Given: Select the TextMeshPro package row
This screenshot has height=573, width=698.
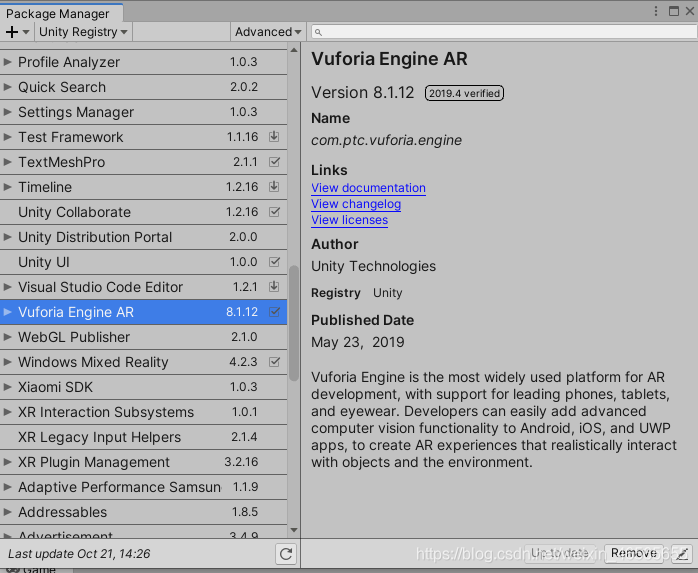Looking at the screenshot, I should point(143,162).
